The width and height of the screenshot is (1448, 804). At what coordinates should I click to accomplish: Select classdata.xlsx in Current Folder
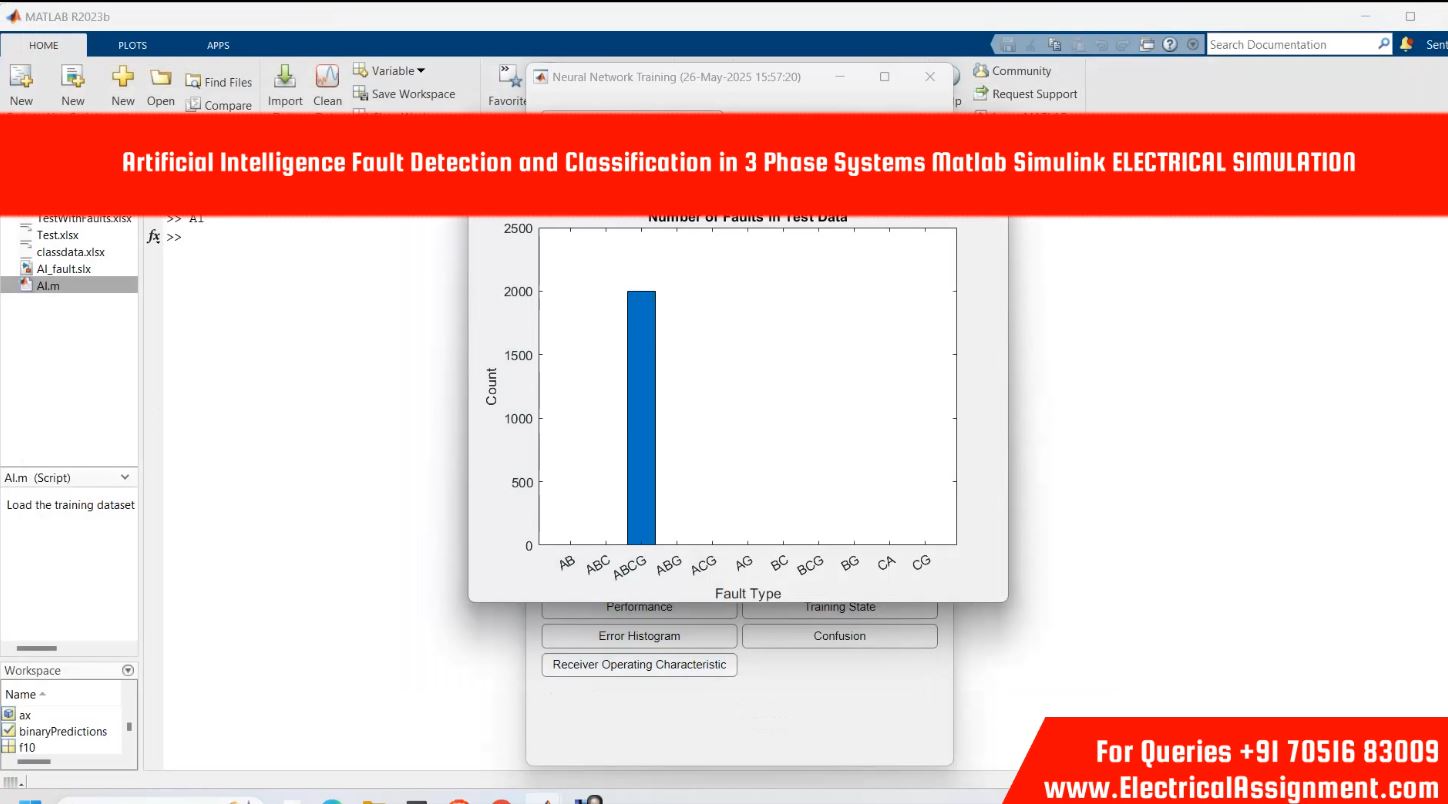[69, 252]
